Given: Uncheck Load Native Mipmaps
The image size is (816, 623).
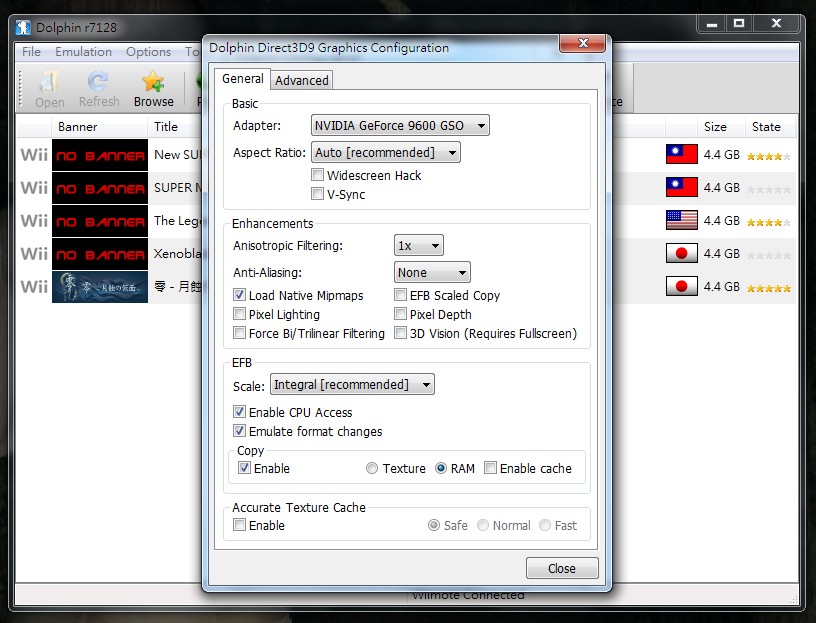Looking at the screenshot, I should click(x=239, y=295).
